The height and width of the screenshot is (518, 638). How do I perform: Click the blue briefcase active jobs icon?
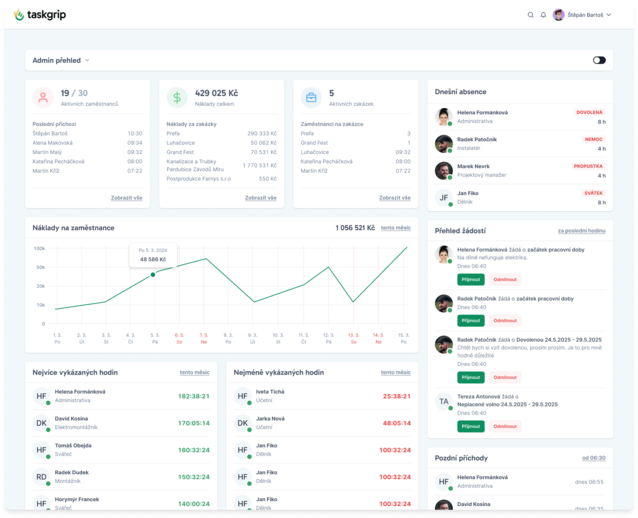point(311,97)
